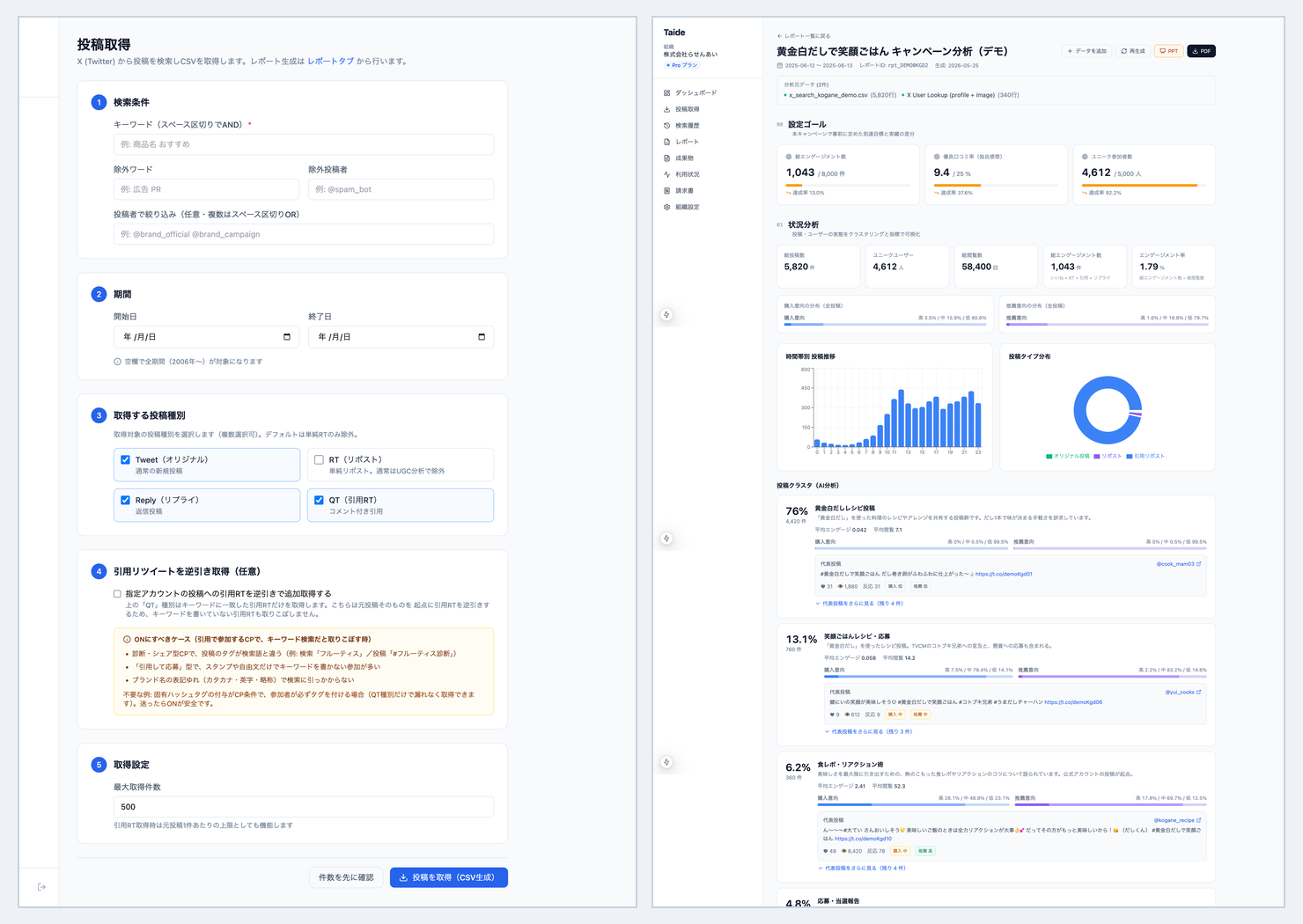Toggle the 指定アカウント引用RT逆引き checkbox
The height and width of the screenshot is (924, 1303).
point(117,594)
